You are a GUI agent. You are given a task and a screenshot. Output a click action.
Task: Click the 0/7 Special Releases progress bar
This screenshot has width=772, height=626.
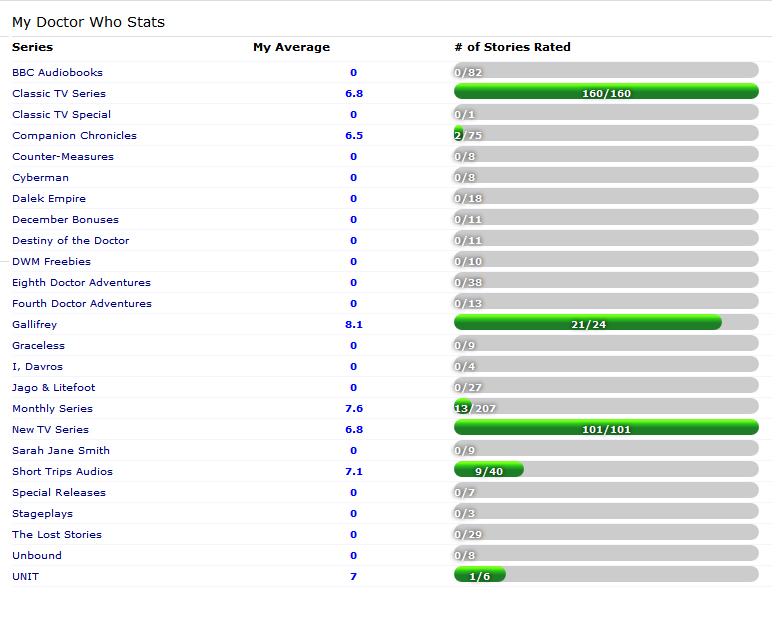pos(606,491)
